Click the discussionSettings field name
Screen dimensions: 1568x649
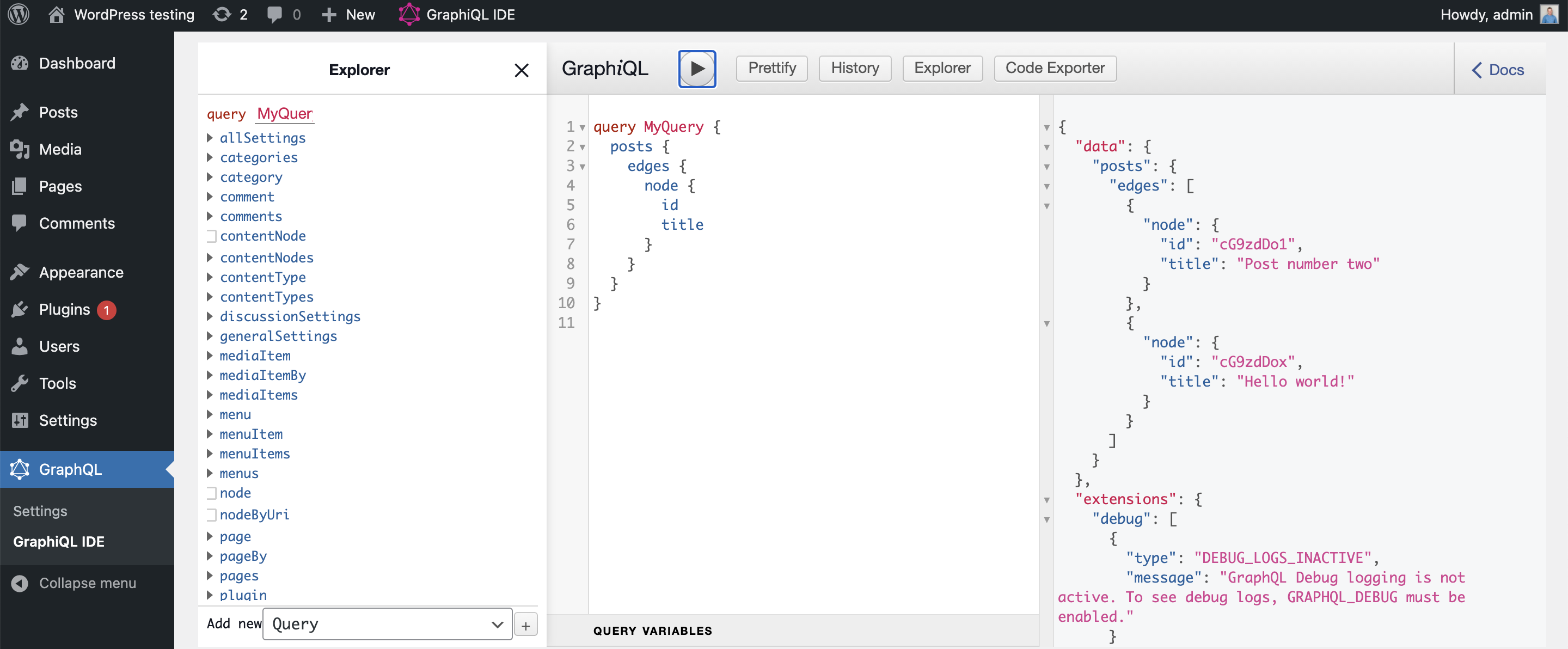(x=290, y=316)
